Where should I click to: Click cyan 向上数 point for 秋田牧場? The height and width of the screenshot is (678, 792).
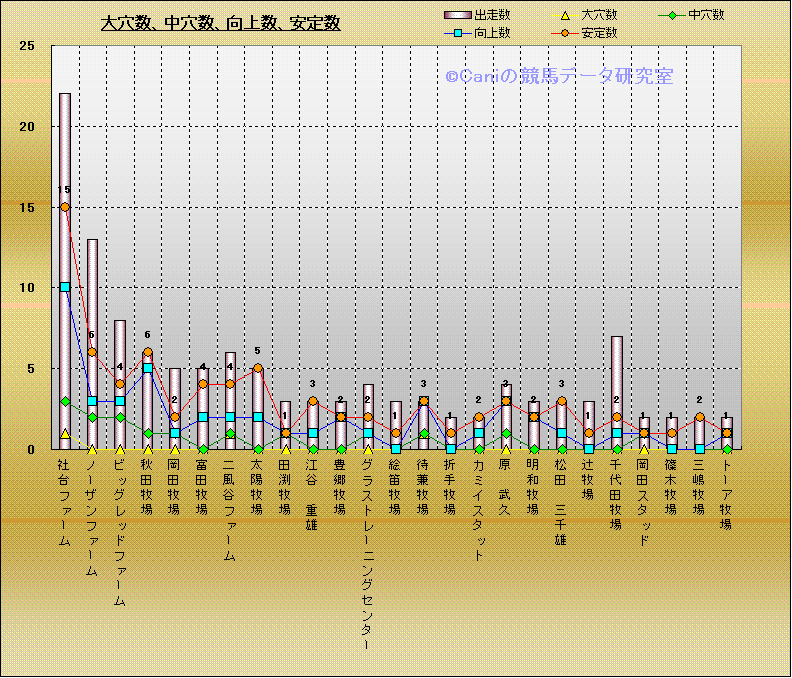[x=148, y=368]
